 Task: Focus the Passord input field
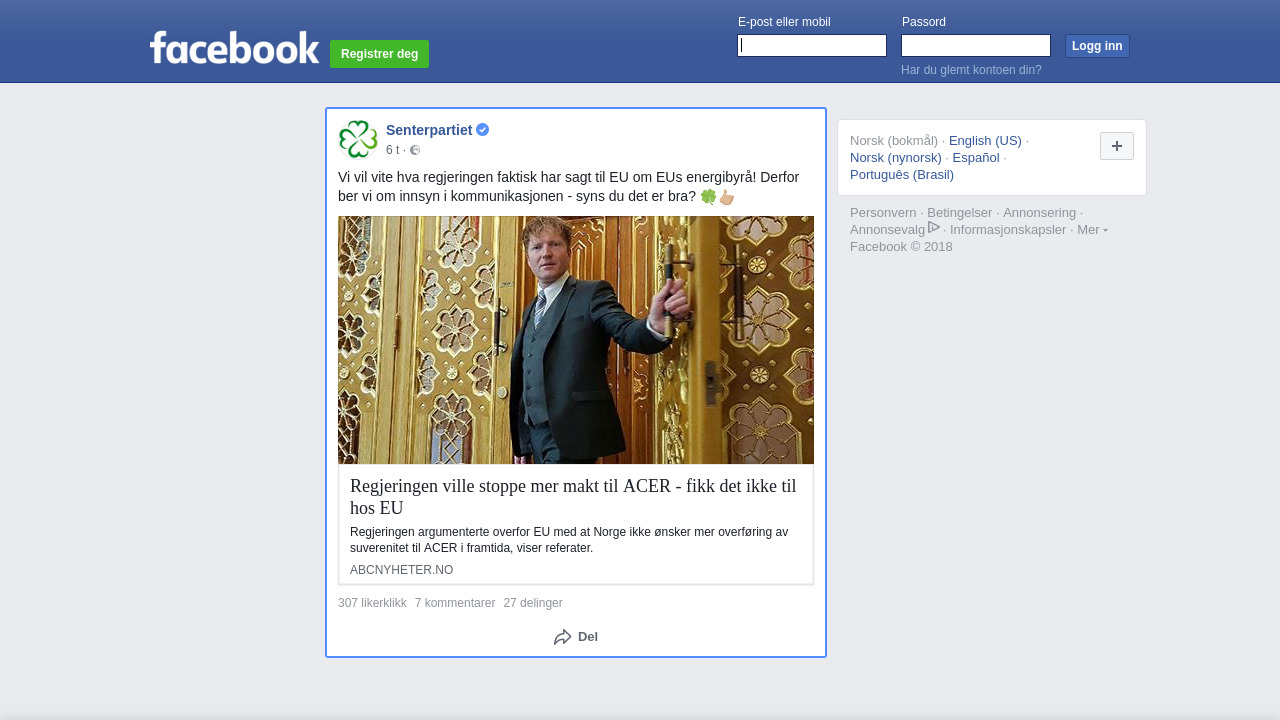(976, 46)
